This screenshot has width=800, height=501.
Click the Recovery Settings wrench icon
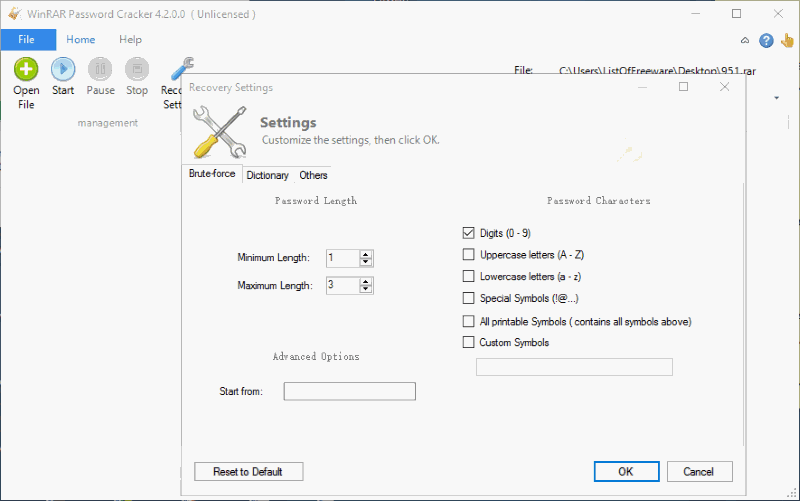[x=182, y=69]
